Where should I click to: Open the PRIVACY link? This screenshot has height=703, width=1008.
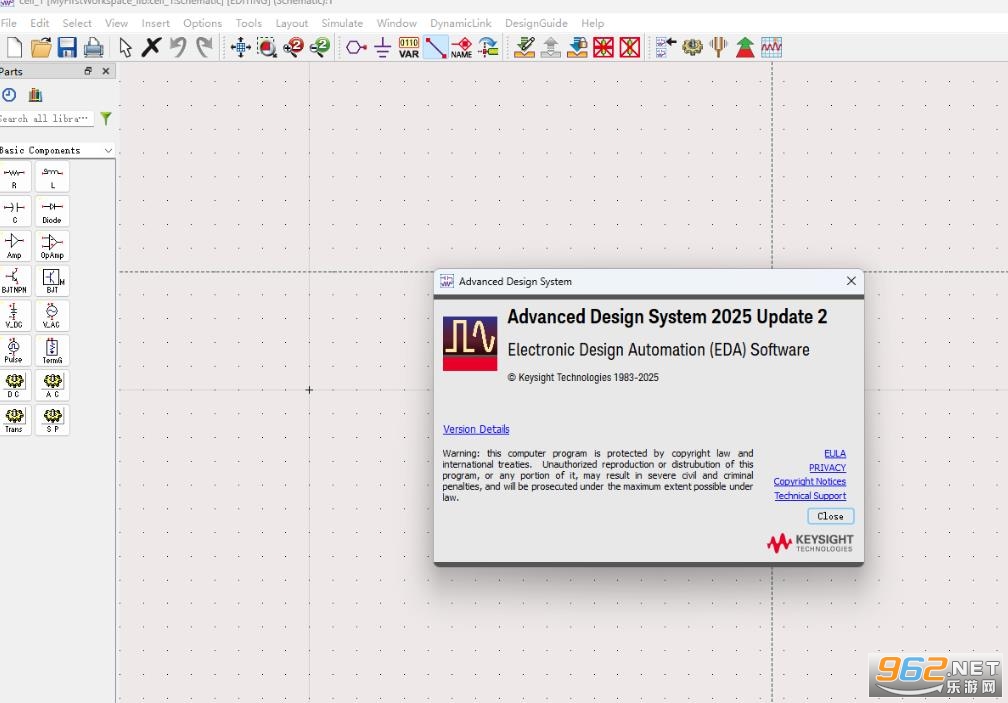pyautogui.click(x=827, y=468)
